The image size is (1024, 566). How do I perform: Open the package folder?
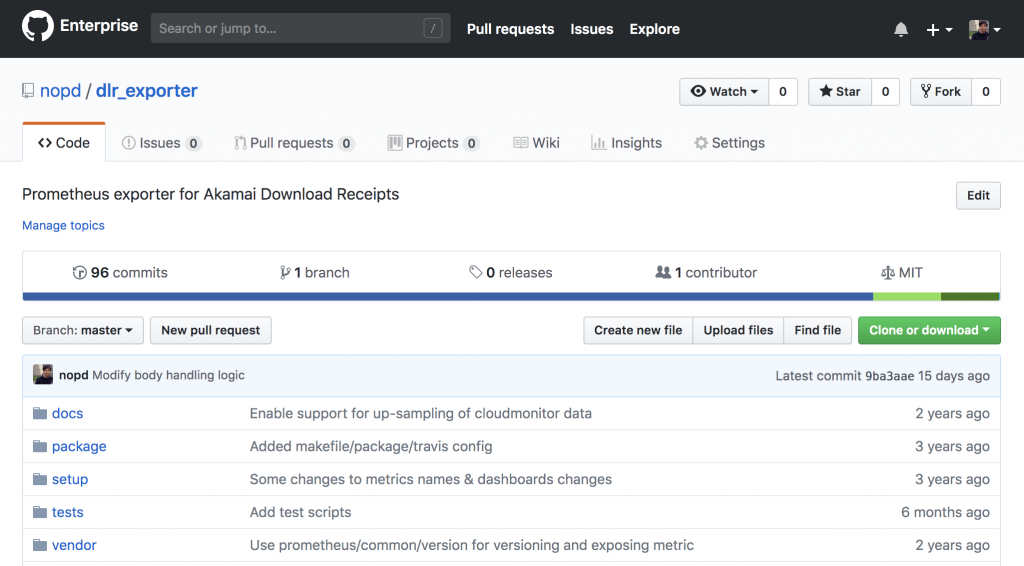(79, 447)
